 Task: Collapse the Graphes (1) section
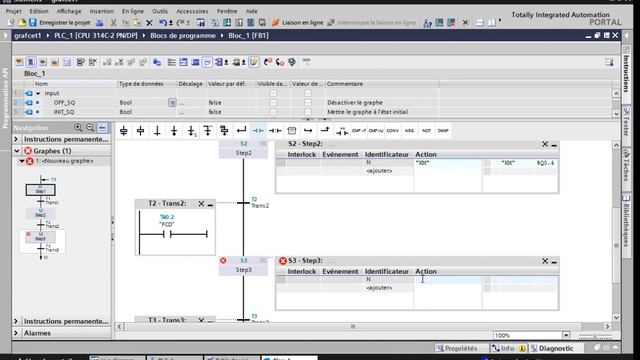click(17, 151)
